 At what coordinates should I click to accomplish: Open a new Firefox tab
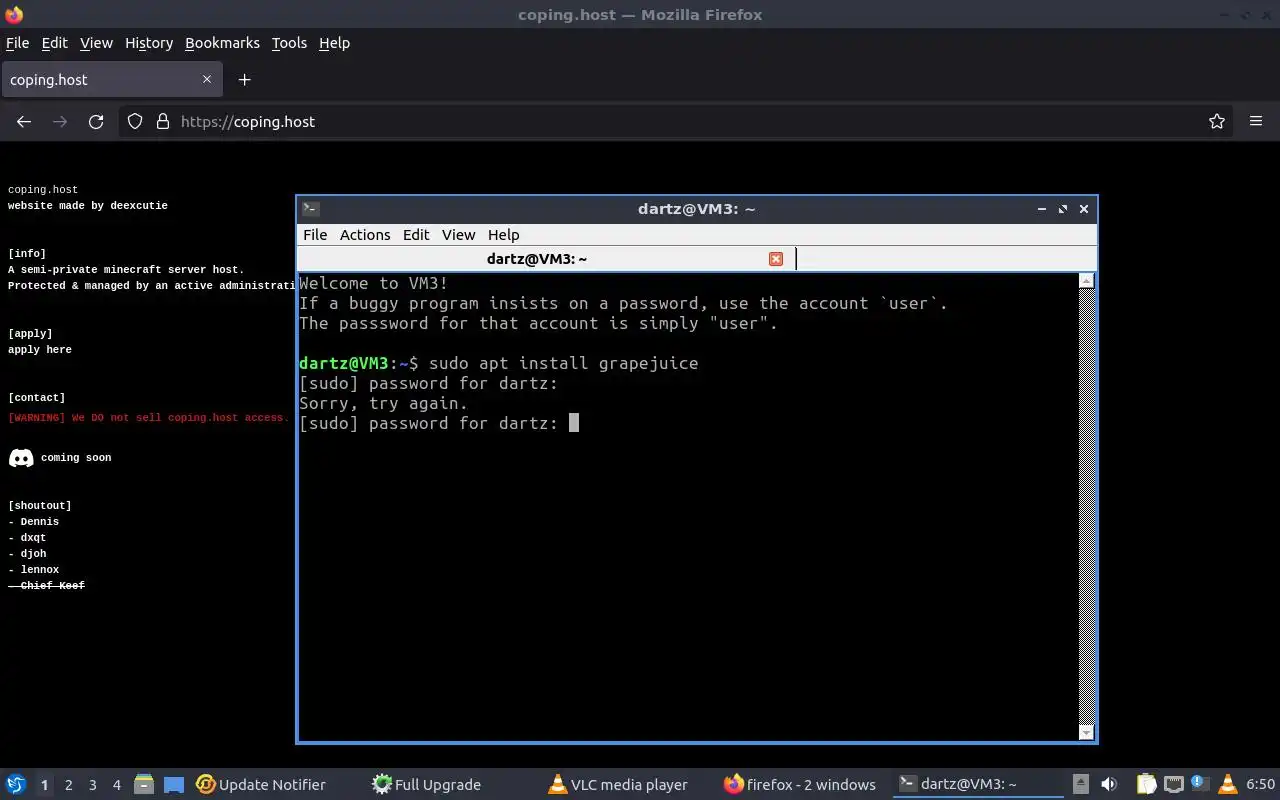[x=244, y=79]
